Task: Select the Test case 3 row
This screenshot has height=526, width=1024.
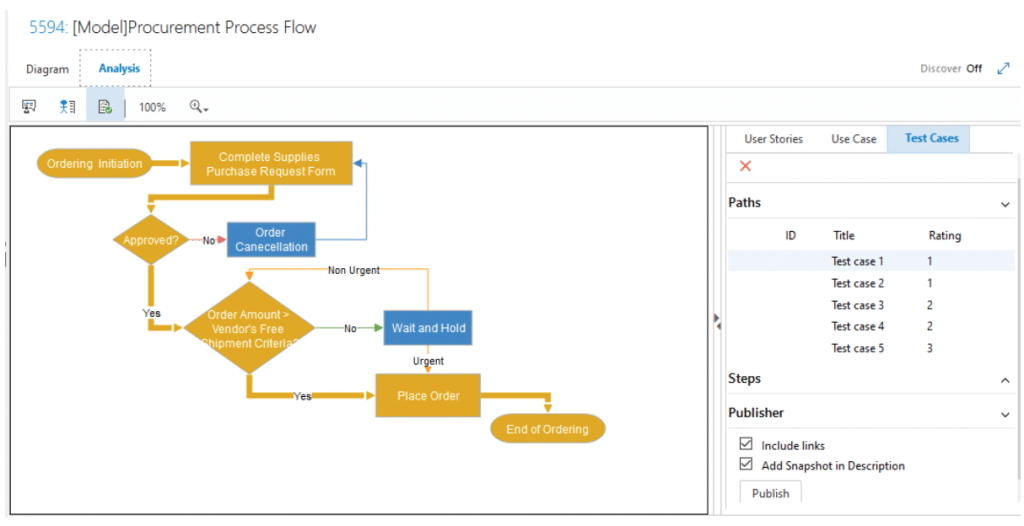Action: coord(871,305)
